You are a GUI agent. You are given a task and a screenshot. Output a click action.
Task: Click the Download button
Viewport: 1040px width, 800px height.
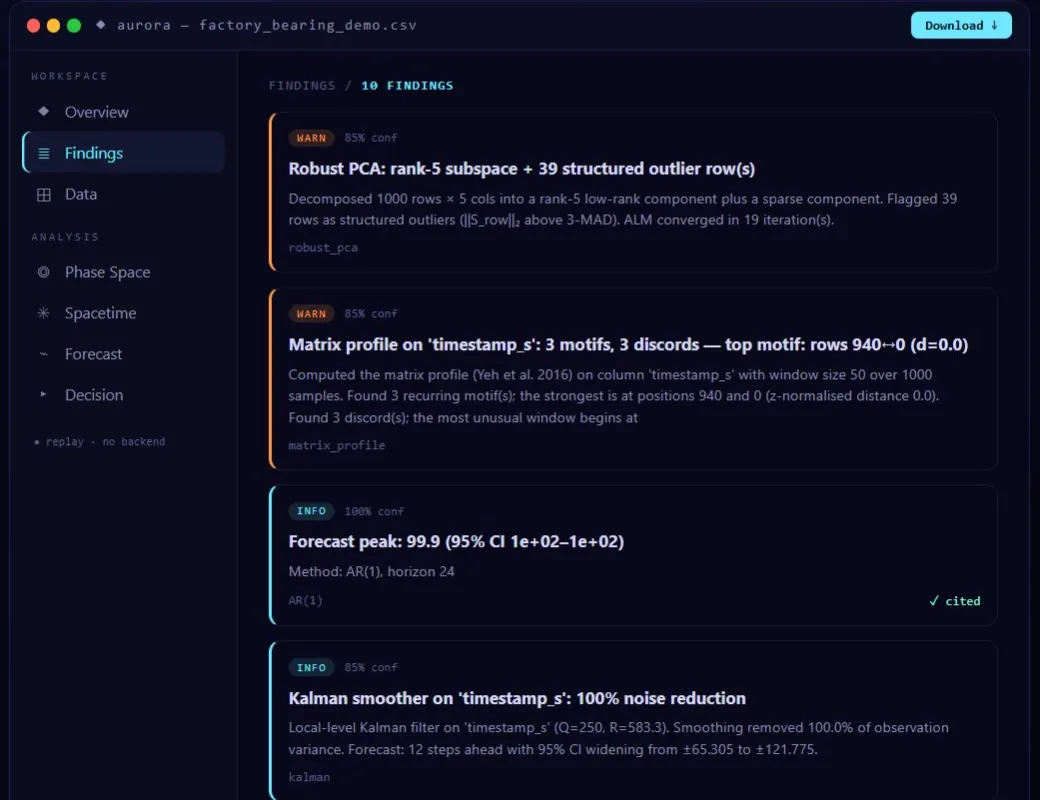pyautogui.click(x=961, y=25)
